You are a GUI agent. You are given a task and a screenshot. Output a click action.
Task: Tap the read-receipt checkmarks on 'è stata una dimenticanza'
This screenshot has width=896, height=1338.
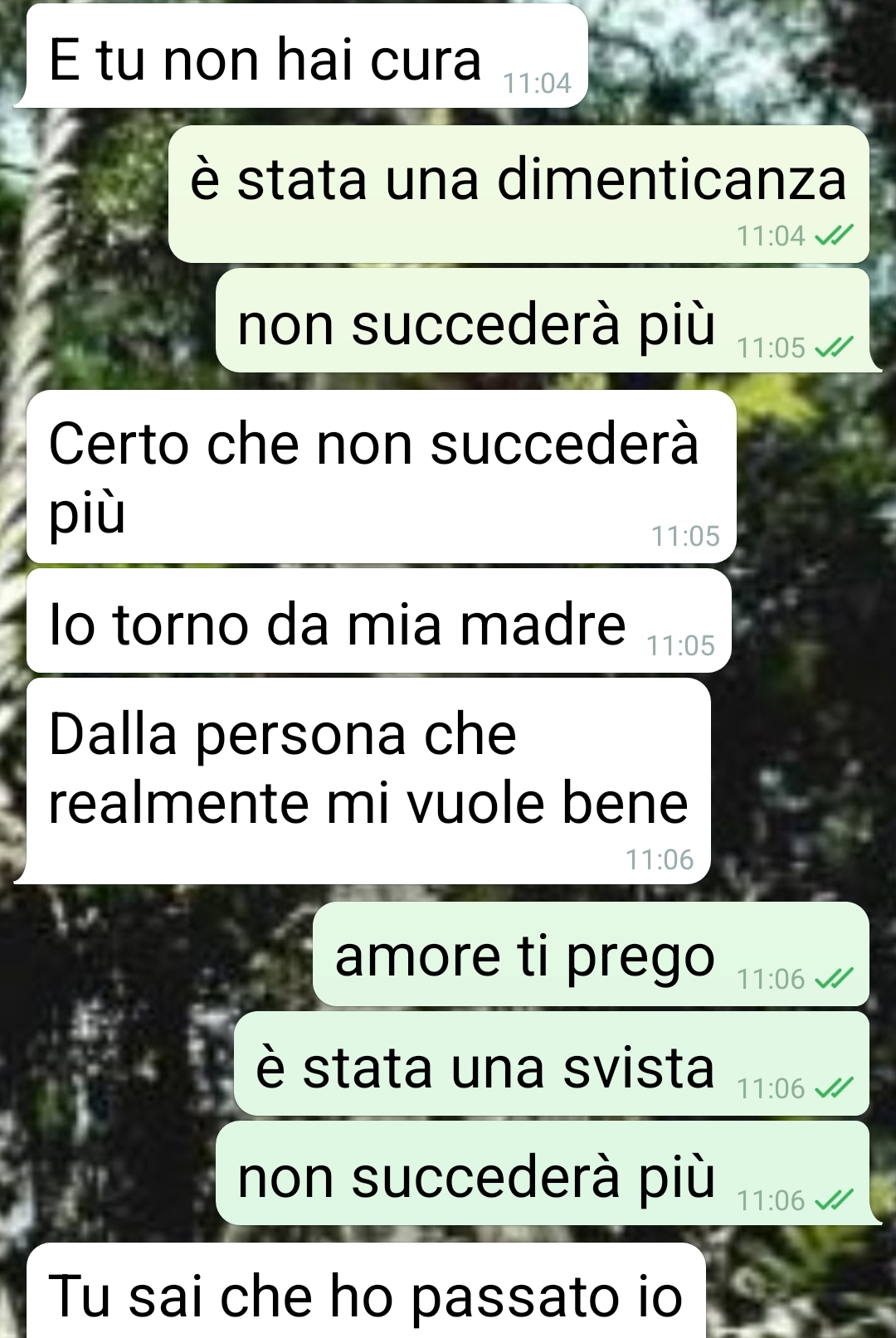point(833,236)
